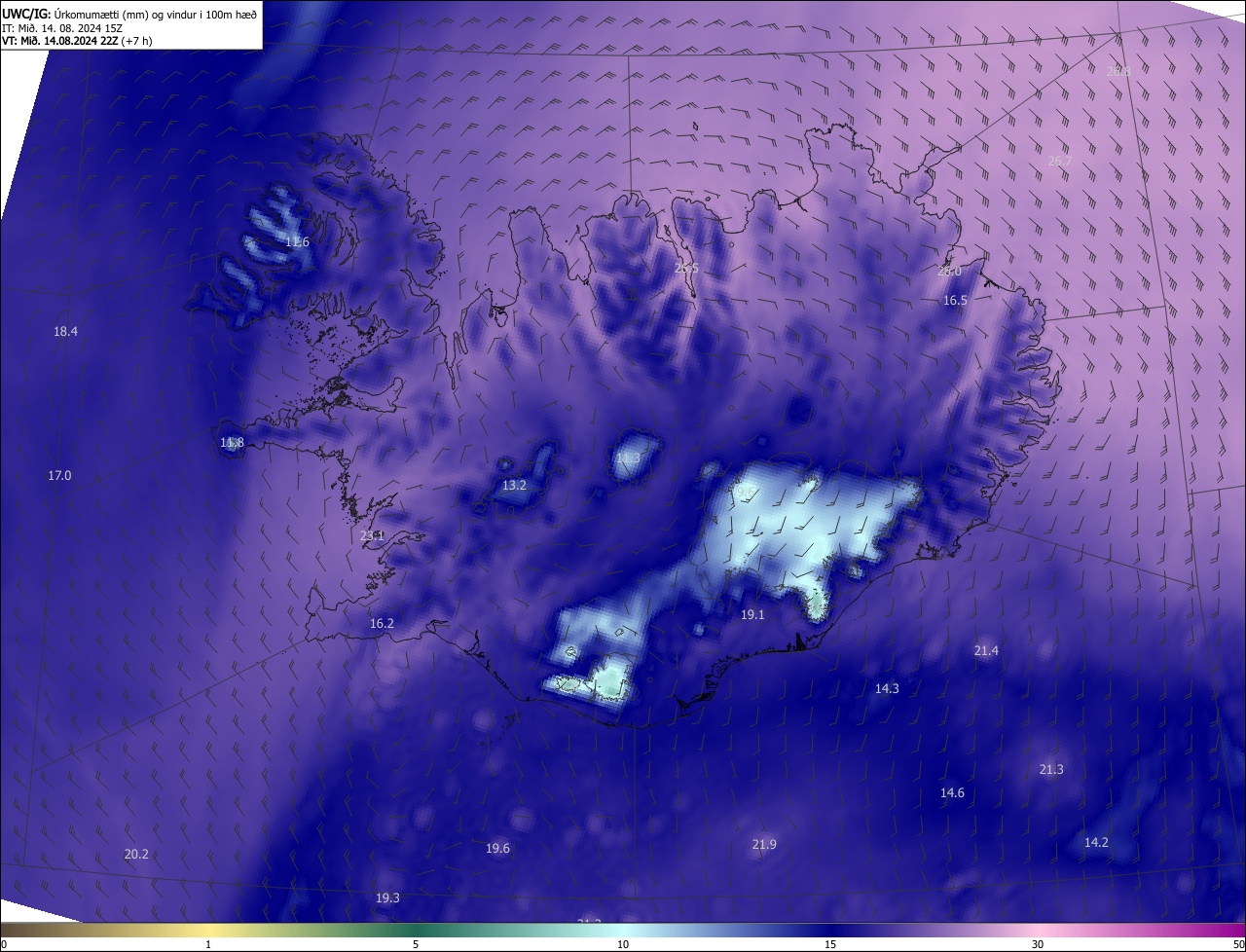Click the 0 tick on the color scale
This screenshot has height=952, width=1246.
(4, 945)
